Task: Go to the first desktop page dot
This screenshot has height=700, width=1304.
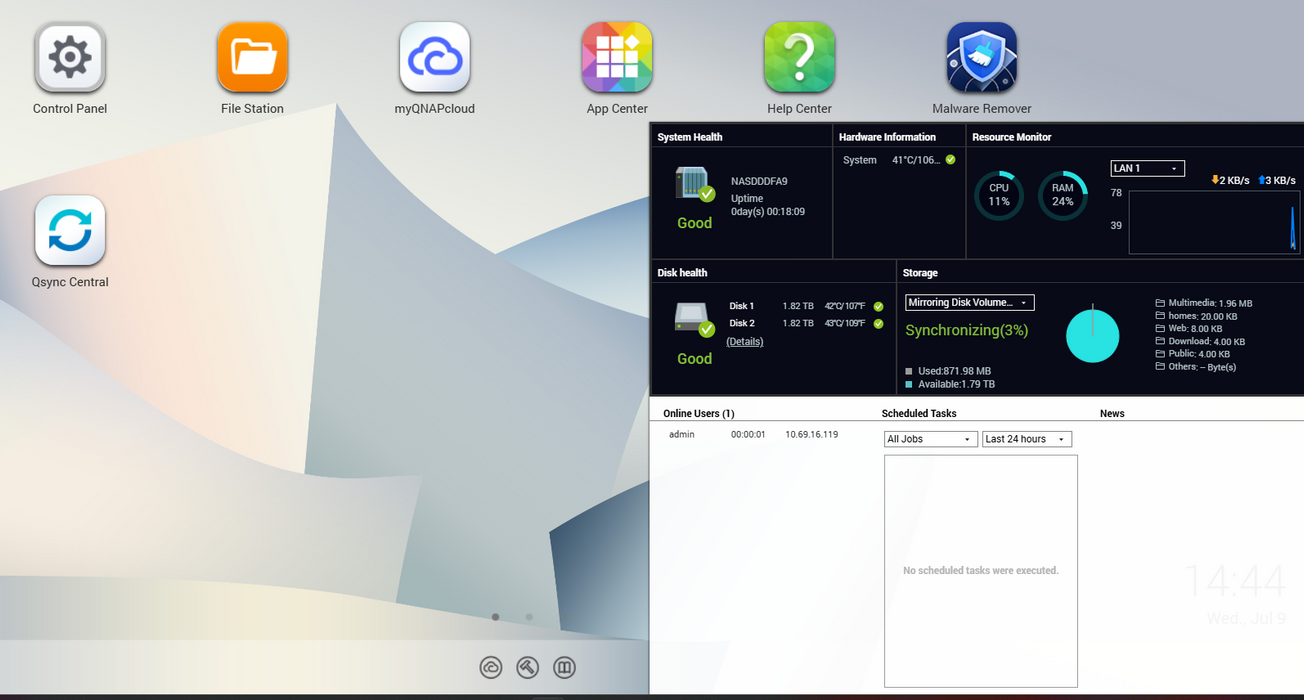Action: tap(495, 617)
